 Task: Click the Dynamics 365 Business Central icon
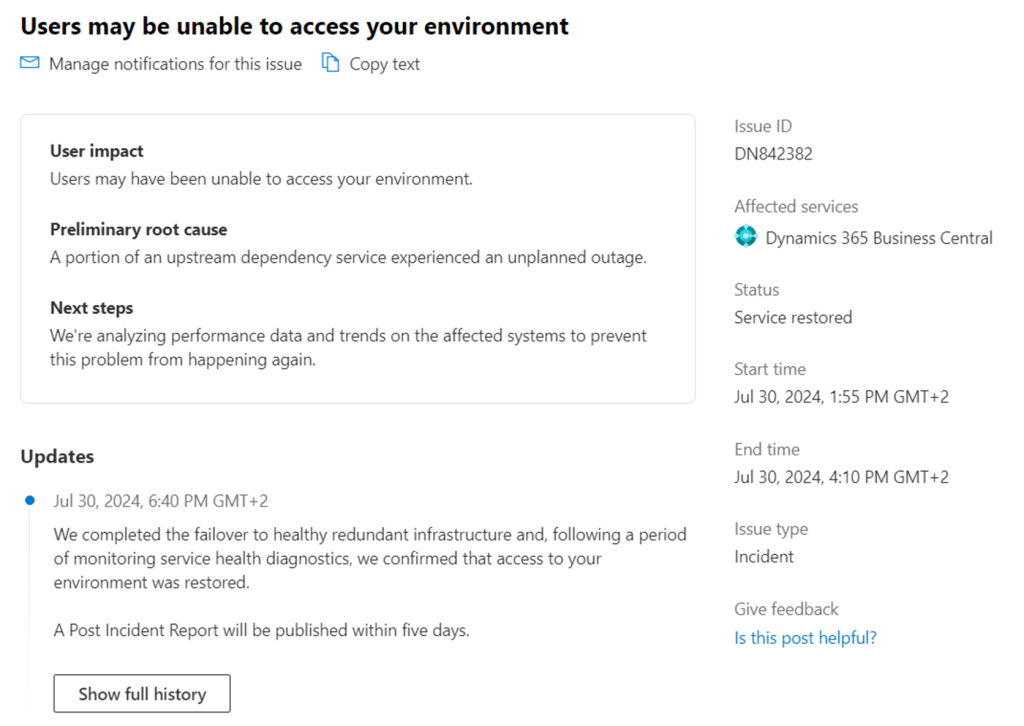pos(746,237)
